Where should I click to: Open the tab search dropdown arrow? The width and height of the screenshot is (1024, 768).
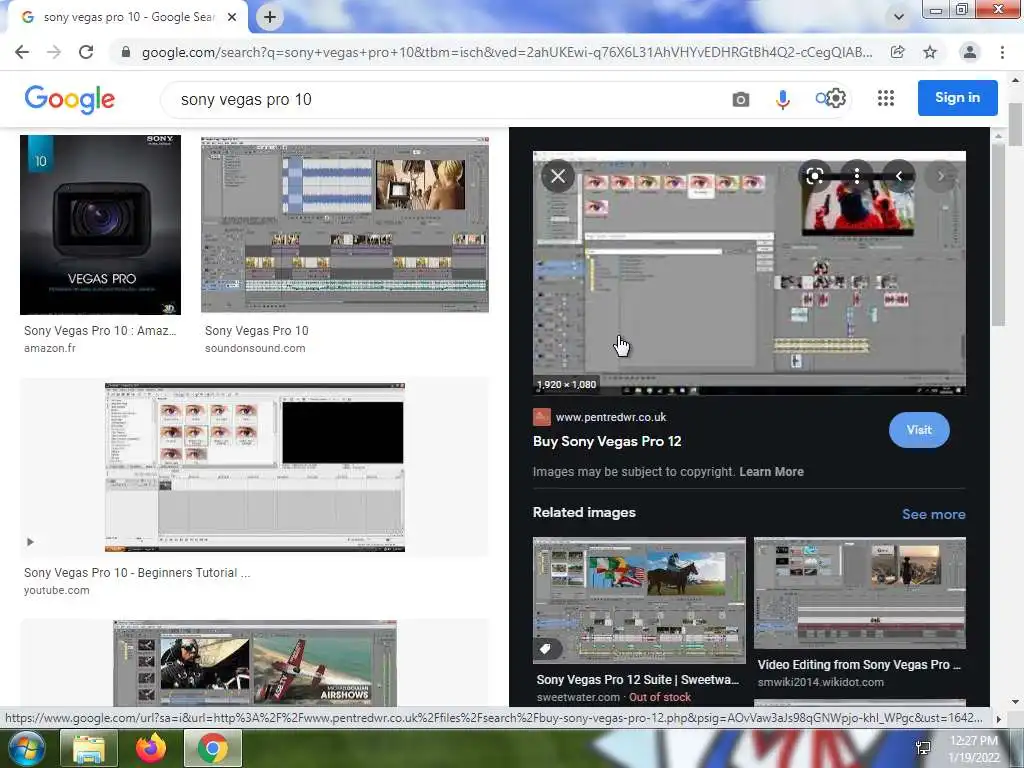pos(899,17)
